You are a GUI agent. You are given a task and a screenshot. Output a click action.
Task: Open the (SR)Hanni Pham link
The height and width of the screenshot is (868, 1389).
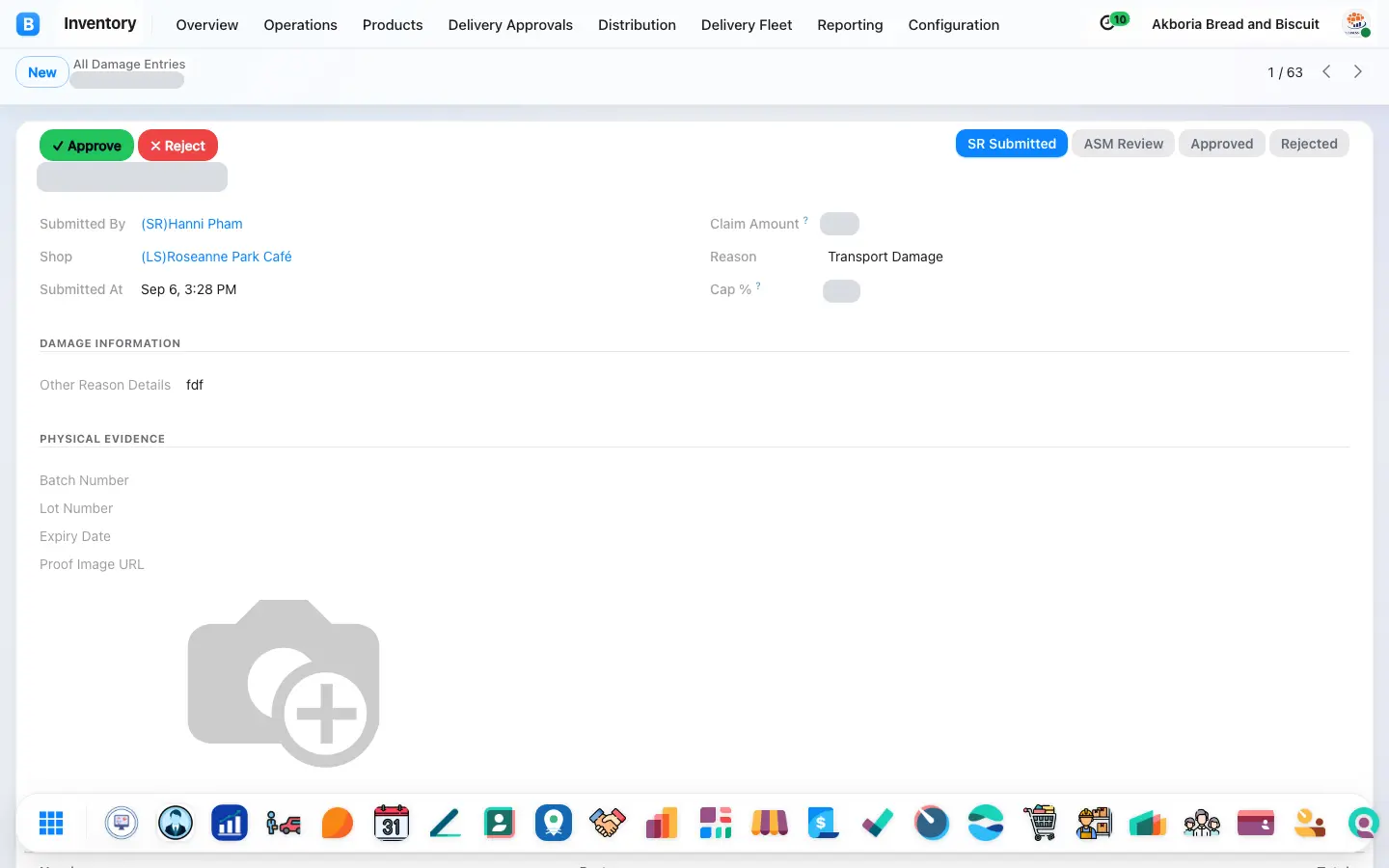pyautogui.click(x=192, y=224)
